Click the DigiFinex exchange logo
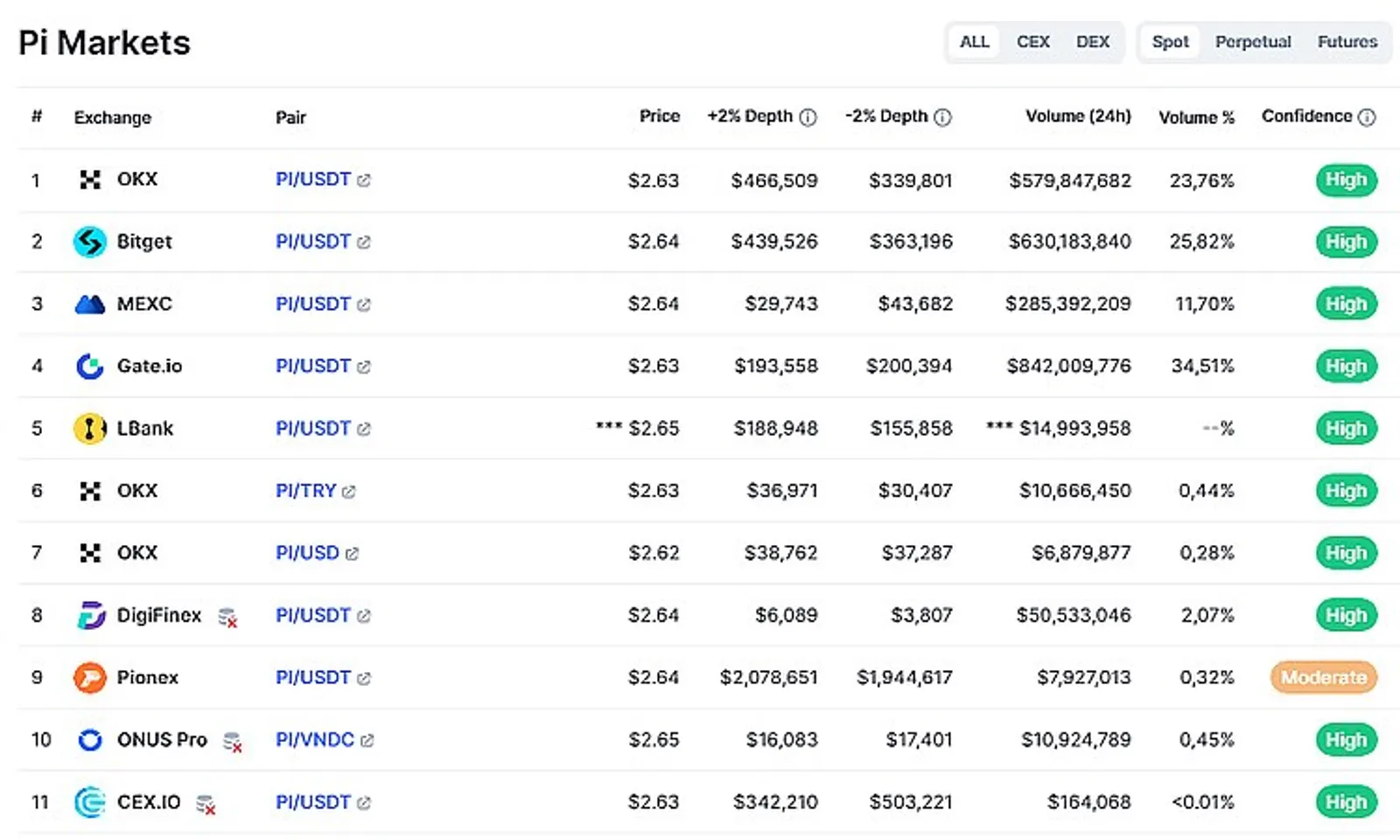1400x840 pixels. [x=90, y=616]
